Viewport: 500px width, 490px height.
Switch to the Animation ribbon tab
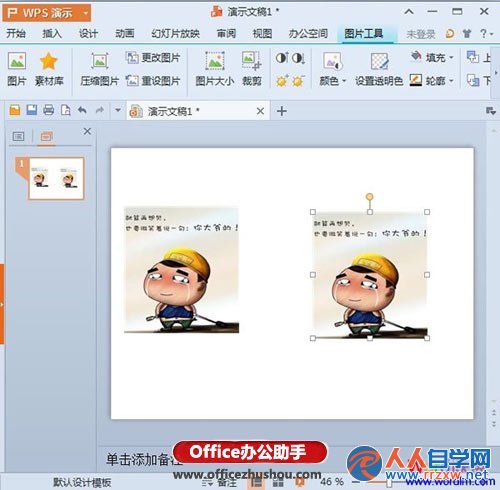point(125,33)
